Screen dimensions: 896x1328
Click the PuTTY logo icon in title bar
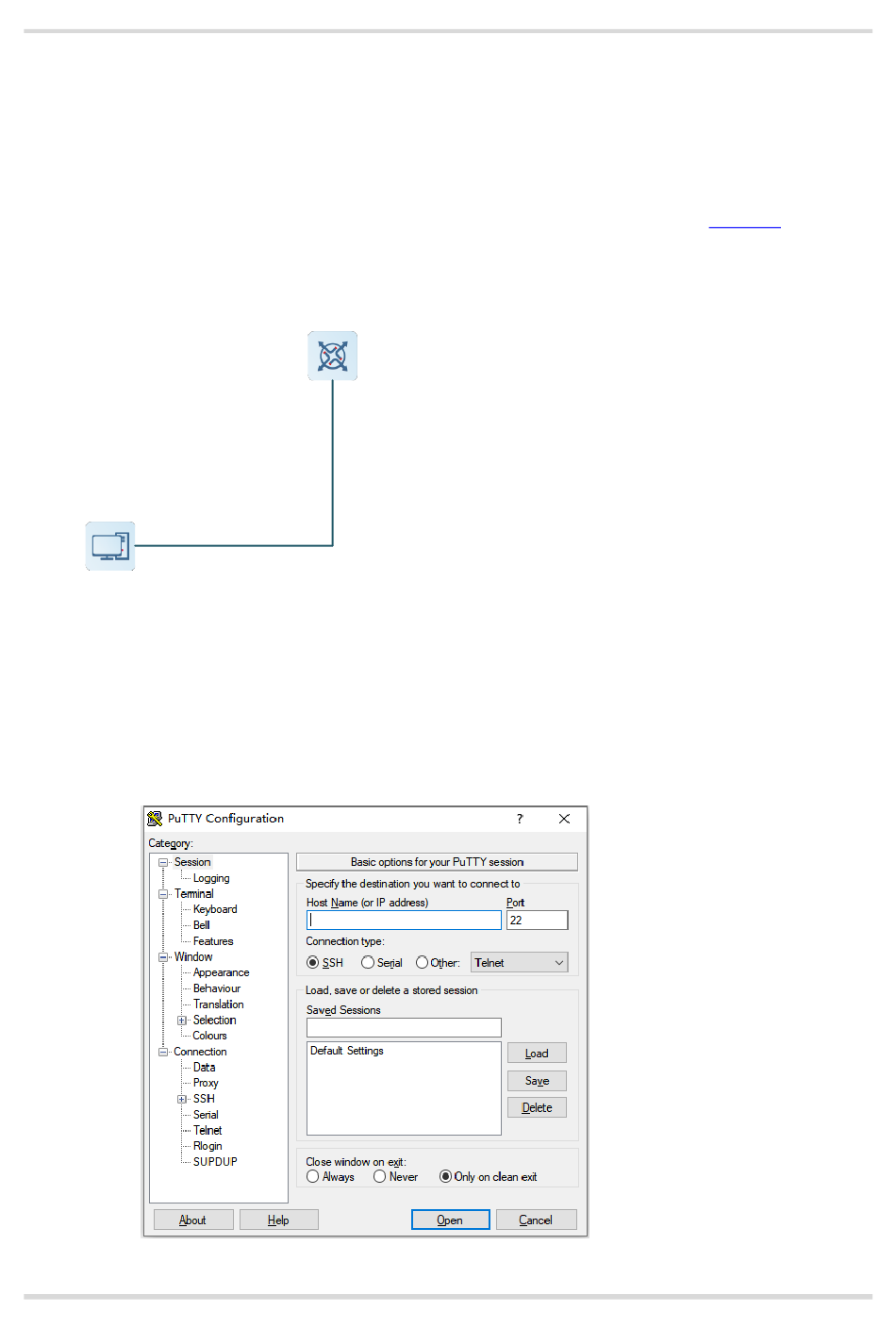point(155,819)
